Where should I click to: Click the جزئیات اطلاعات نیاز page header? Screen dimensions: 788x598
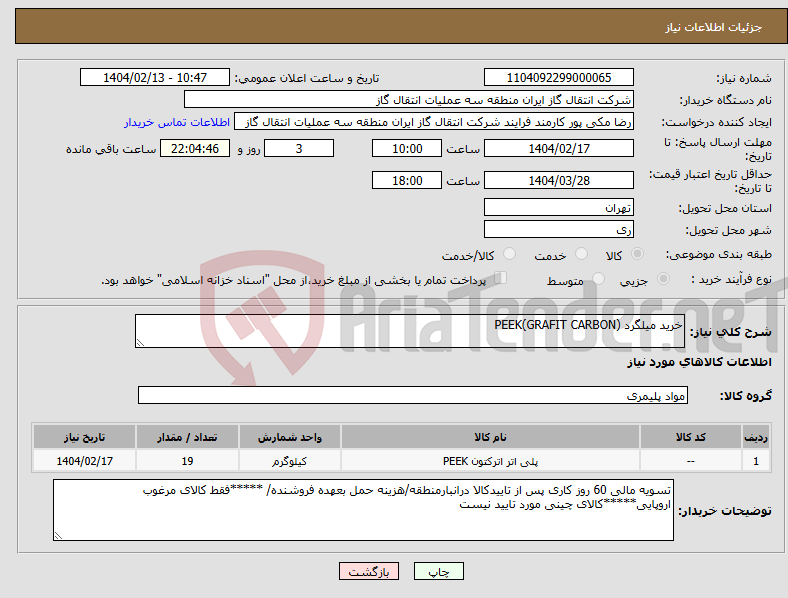click(714, 27)
